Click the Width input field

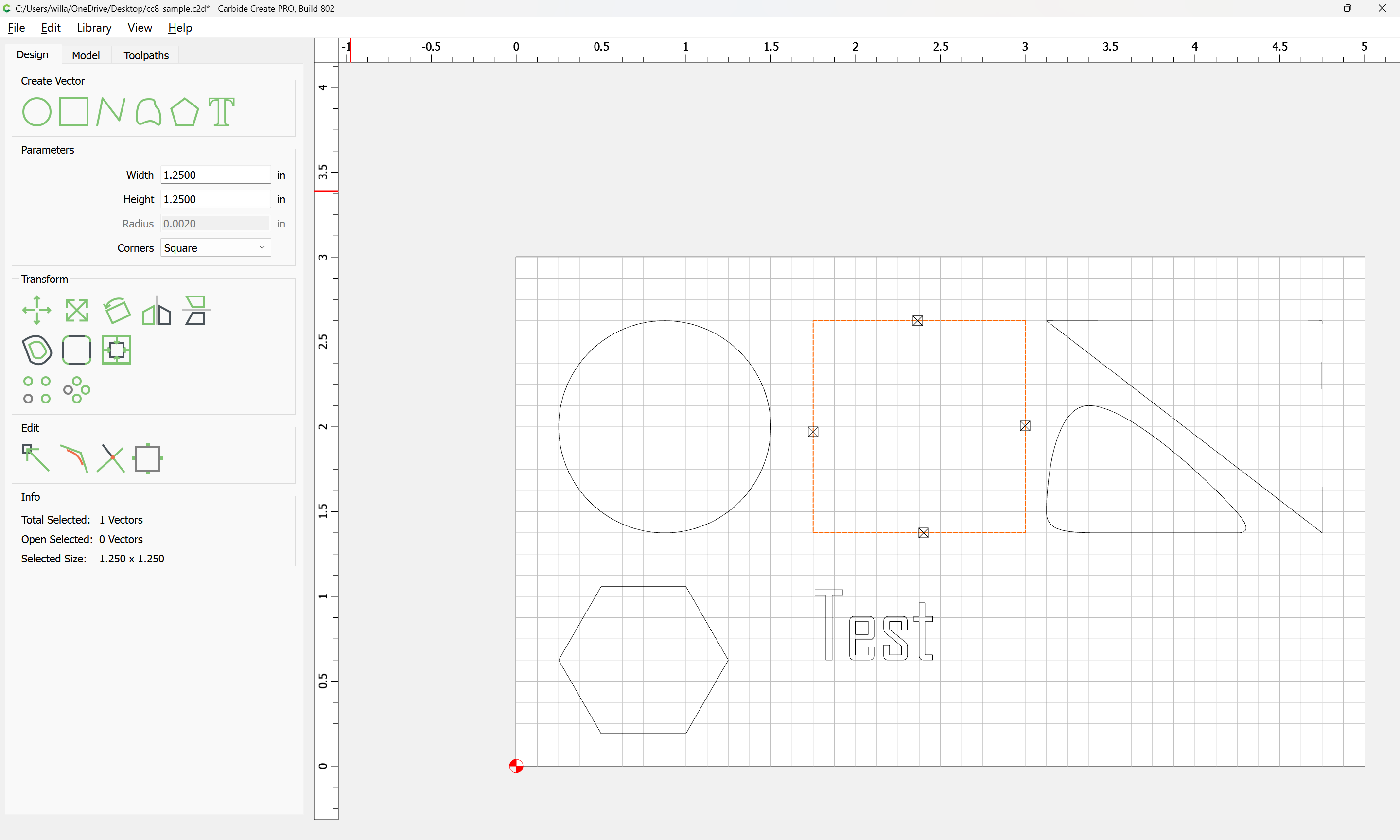(x=216, y=175)
